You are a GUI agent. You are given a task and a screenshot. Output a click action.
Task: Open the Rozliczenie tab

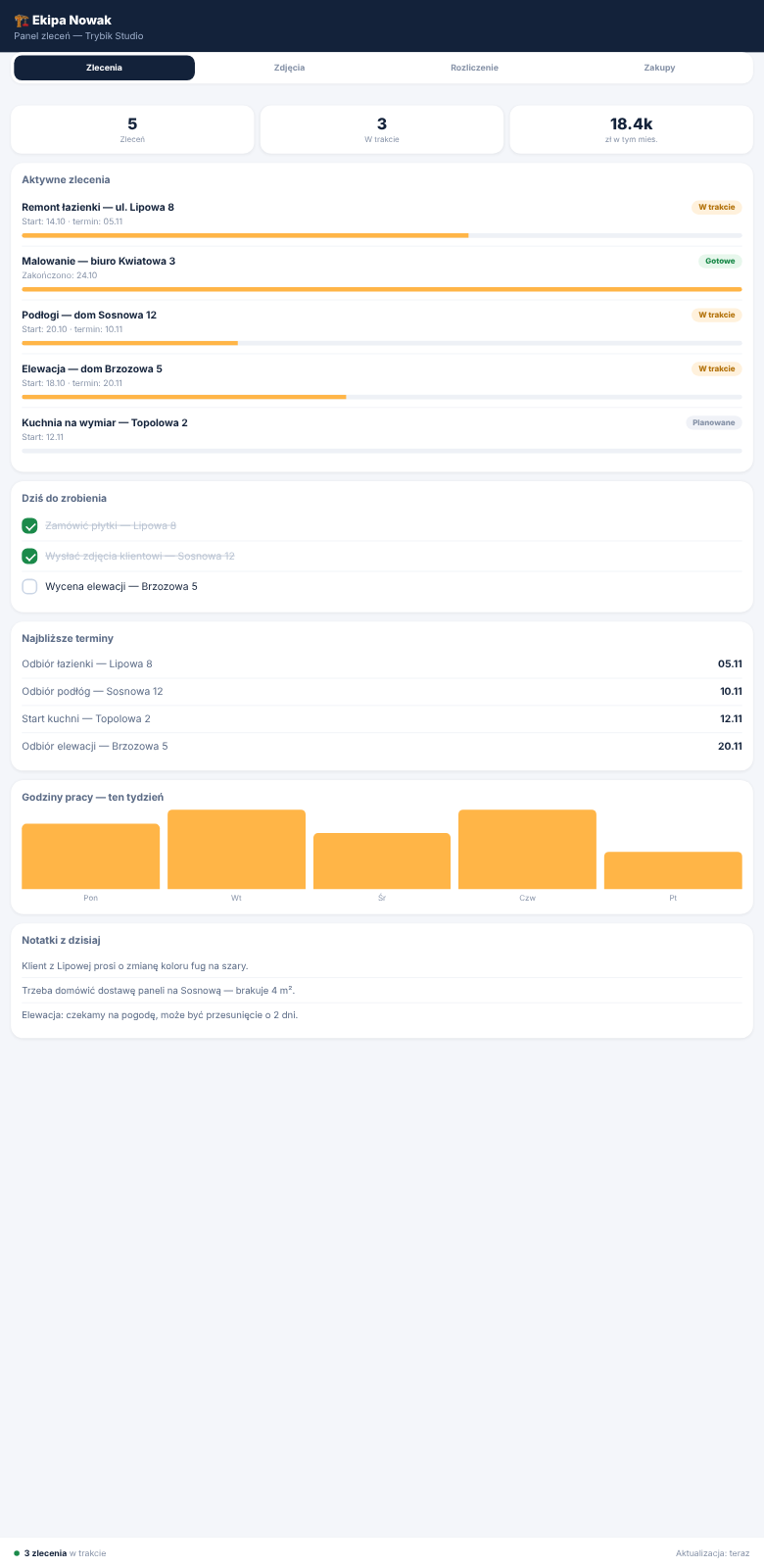pyautogui.click(x=474, y=68)
